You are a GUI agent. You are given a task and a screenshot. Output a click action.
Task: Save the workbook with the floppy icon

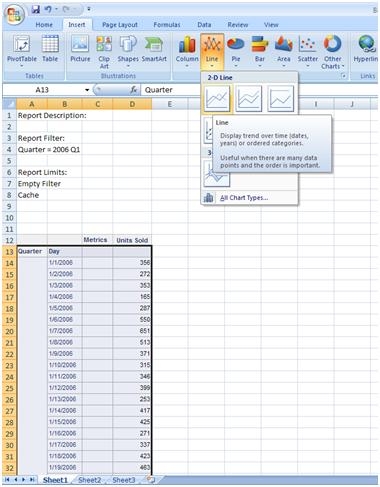coord(36,10)
